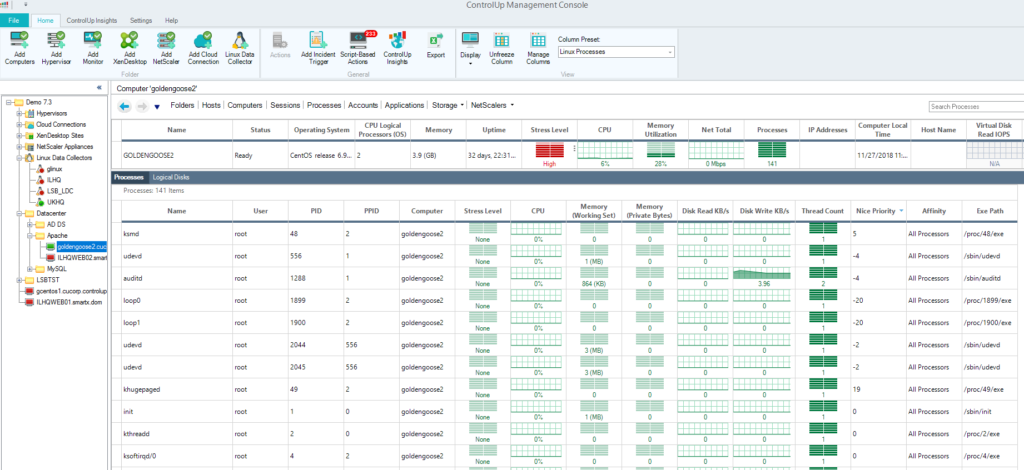Go back with the blue arrow
This screenshot has width=1024, height=470.
coord(125,106)
